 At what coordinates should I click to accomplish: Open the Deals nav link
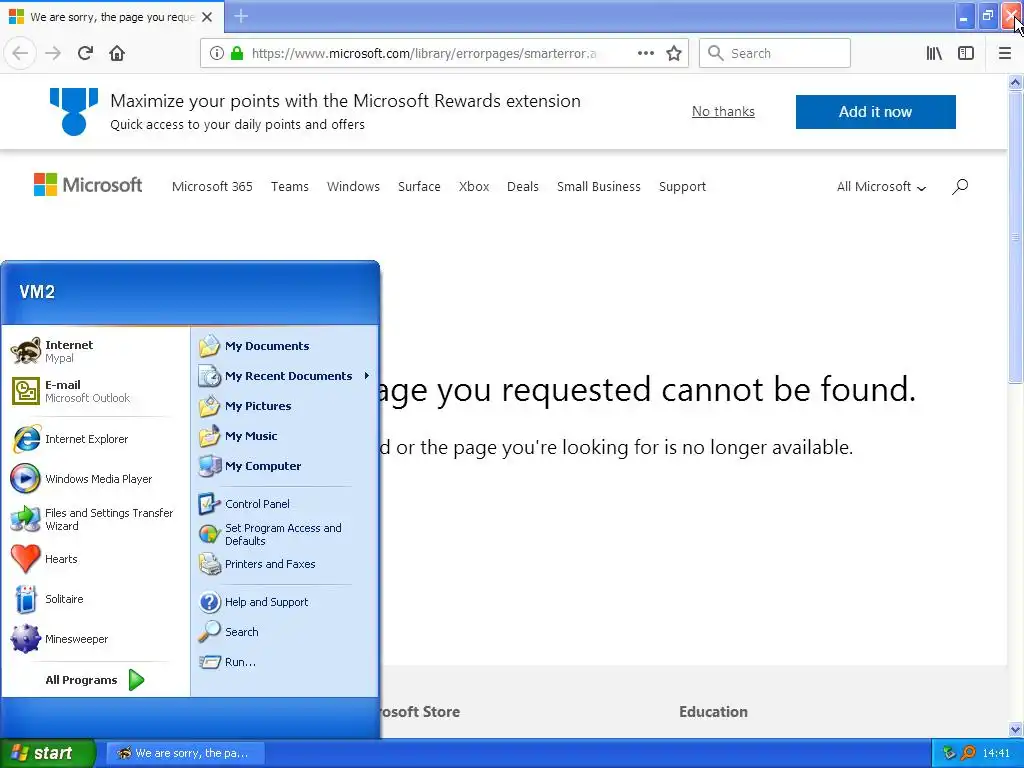(523, 187)
